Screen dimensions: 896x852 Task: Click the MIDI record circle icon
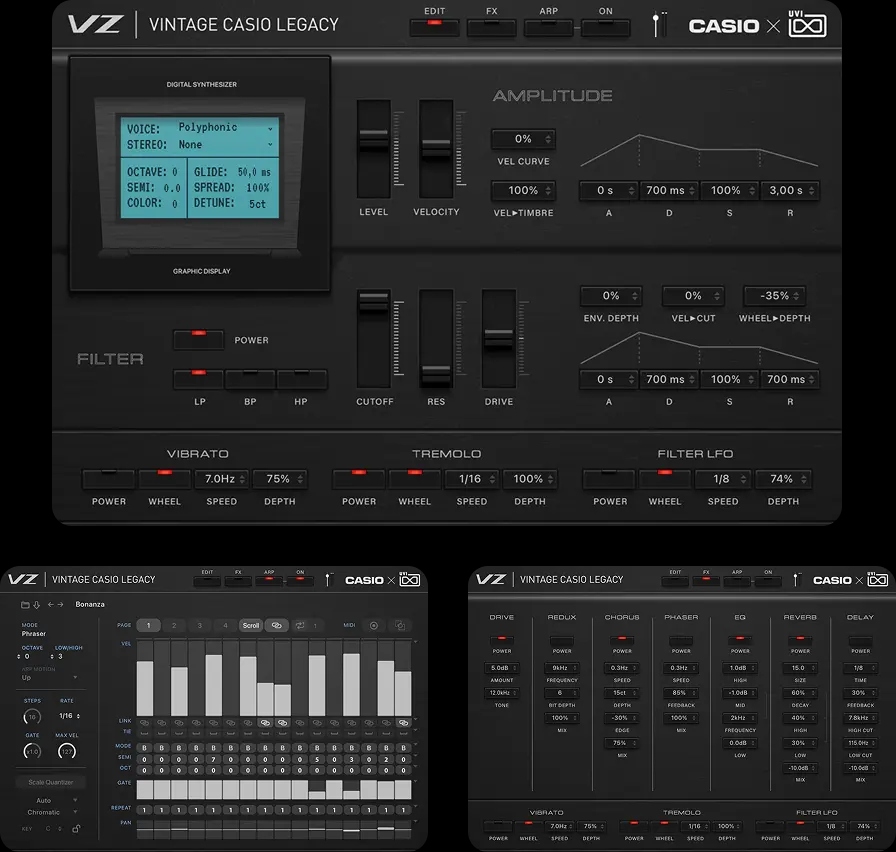pos(375,625)
